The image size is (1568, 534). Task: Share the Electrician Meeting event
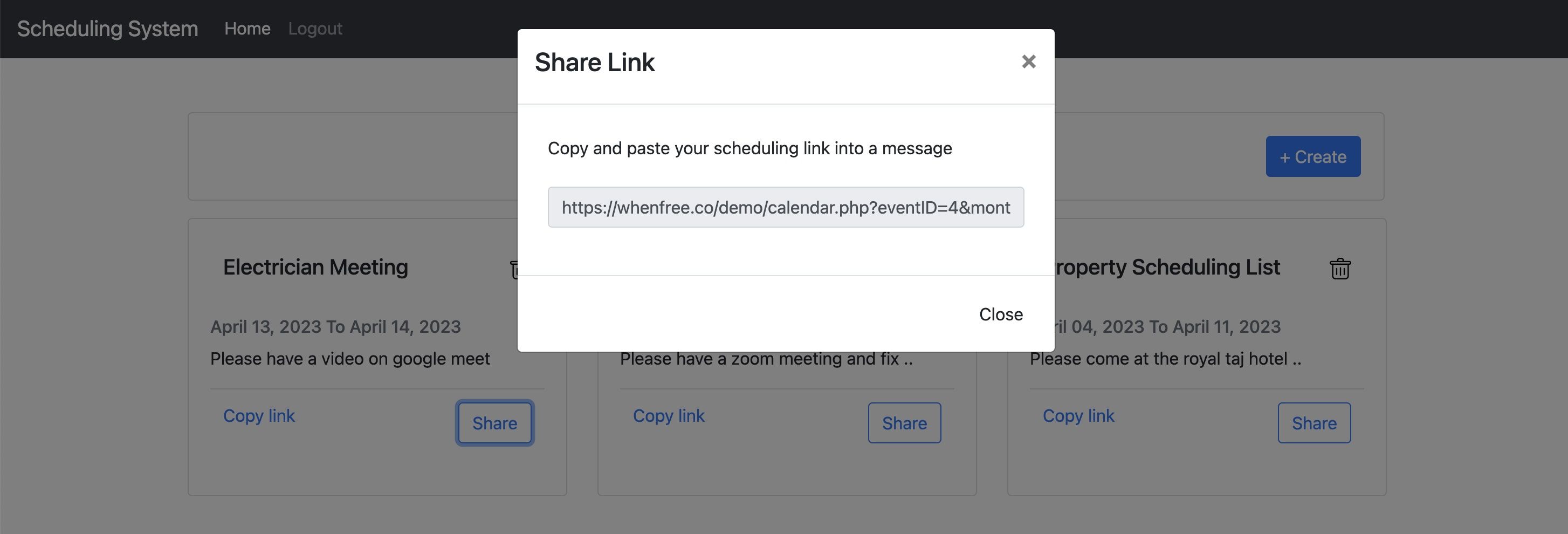[x=494, y=423]
